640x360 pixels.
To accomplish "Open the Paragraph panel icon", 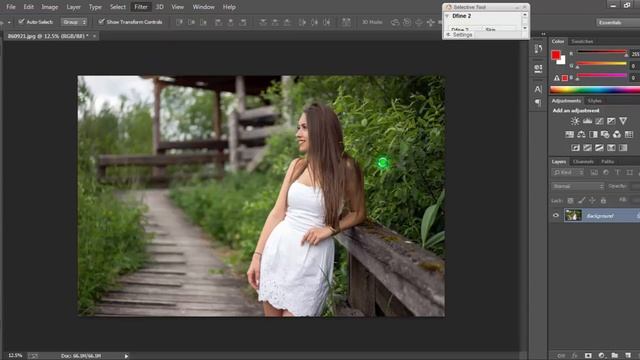I will (x=538, y=102).
